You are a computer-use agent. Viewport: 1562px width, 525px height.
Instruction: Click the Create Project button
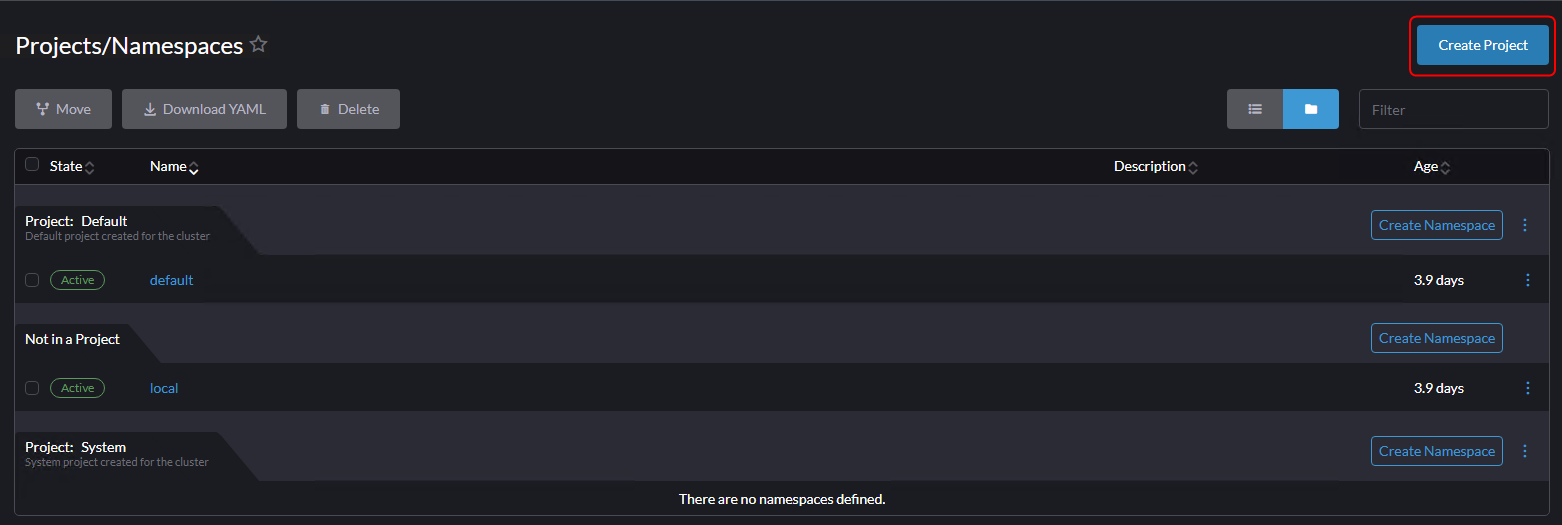pos(1482,45)
